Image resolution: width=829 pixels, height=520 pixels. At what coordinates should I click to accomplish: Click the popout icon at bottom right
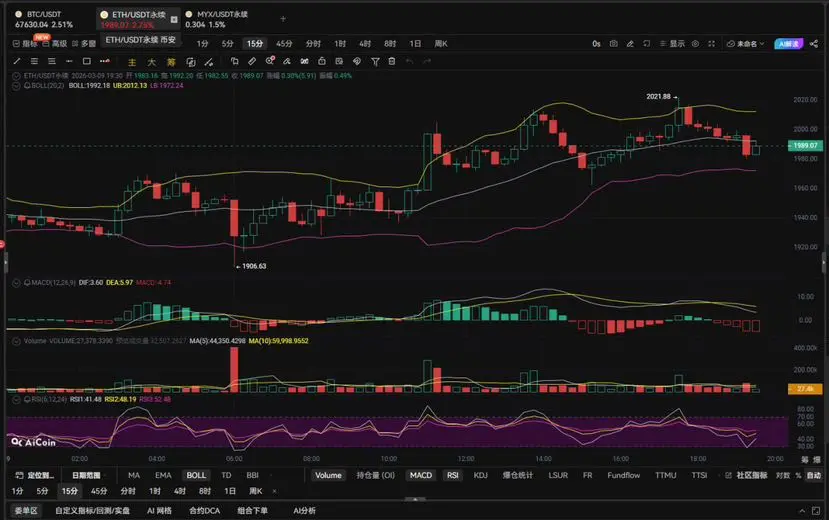coord(816,510)
